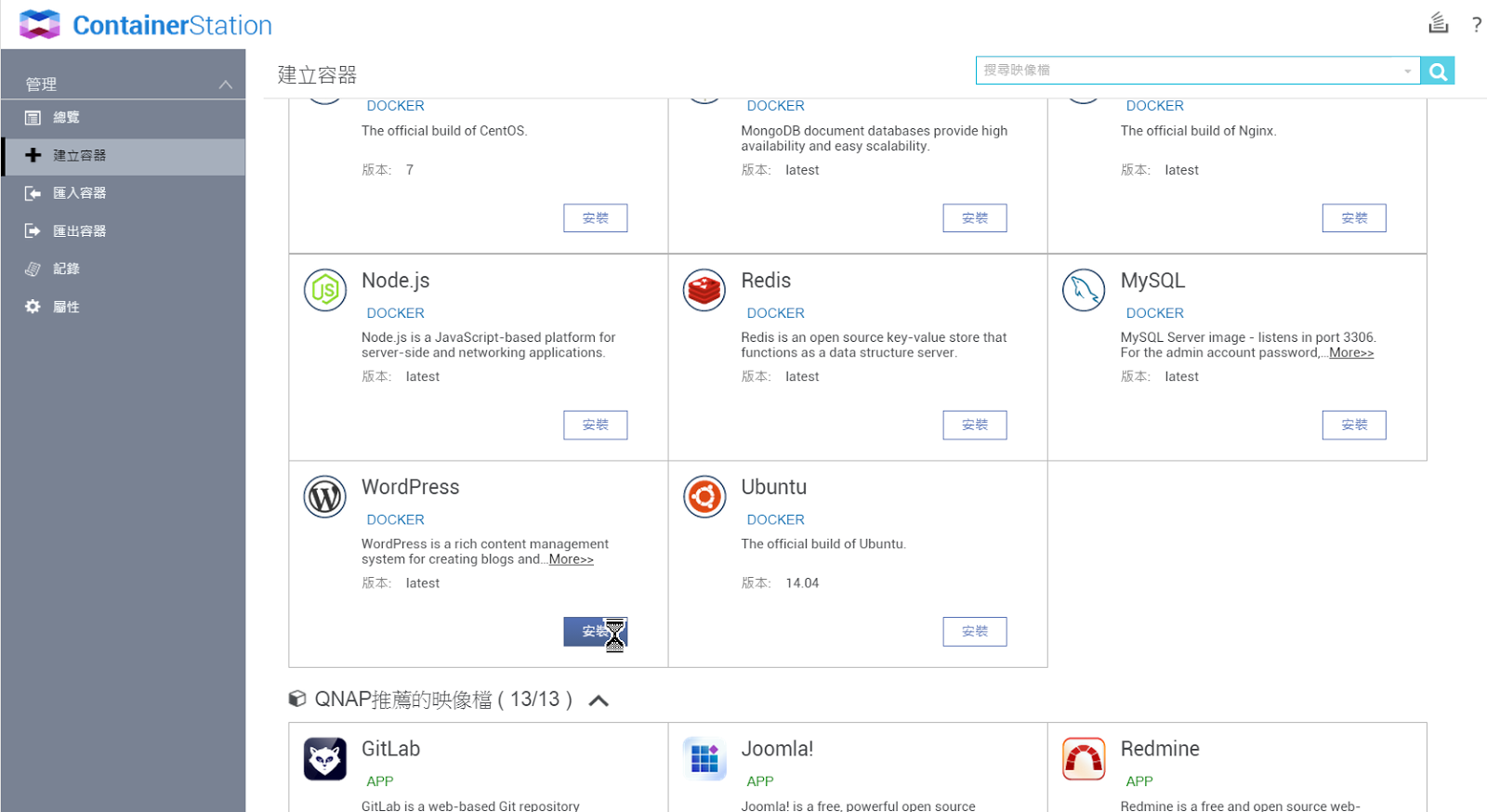Install the Redis image

(975, 425)
